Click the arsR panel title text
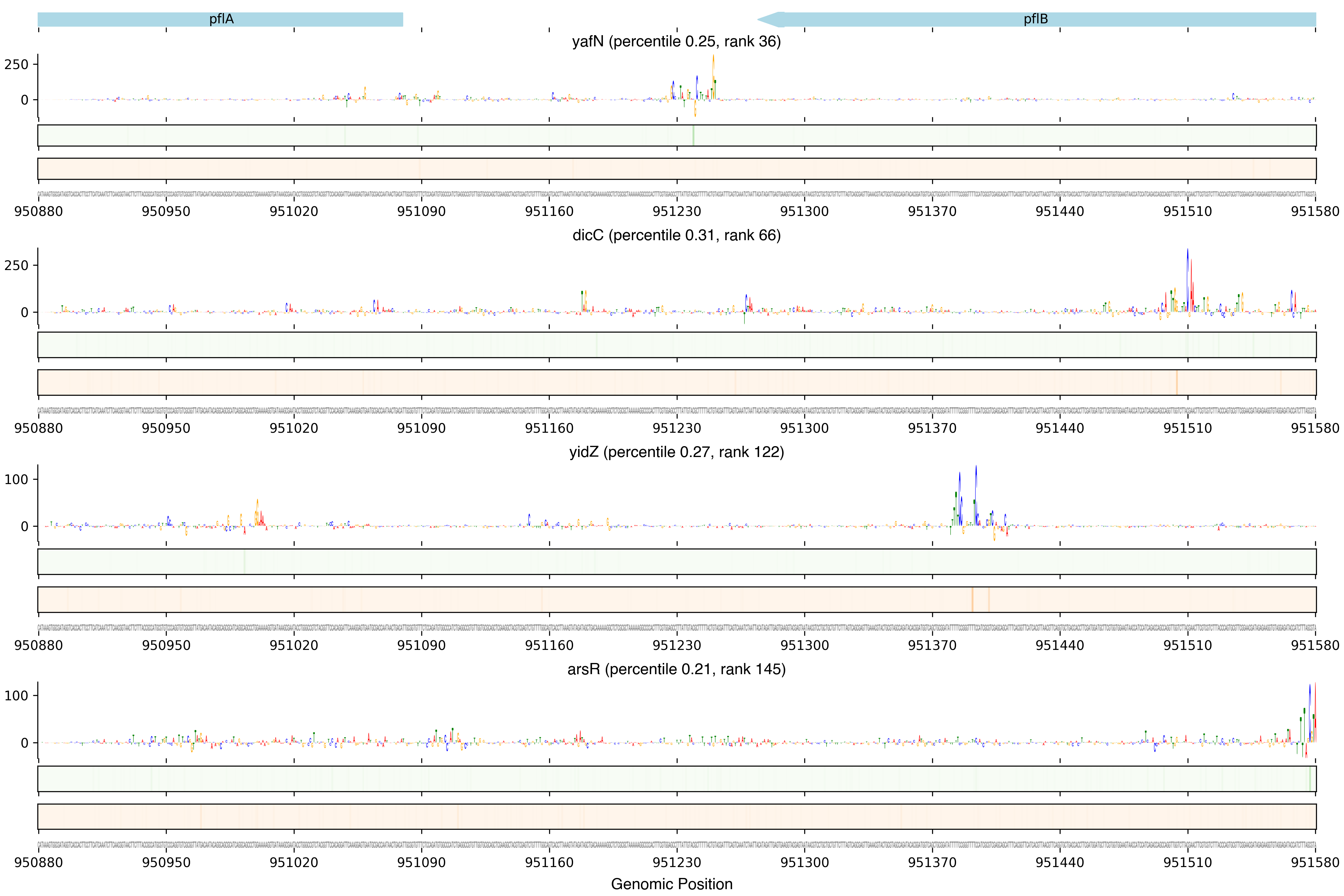This screenshot has height=896, width=1344. coord(676,669)
